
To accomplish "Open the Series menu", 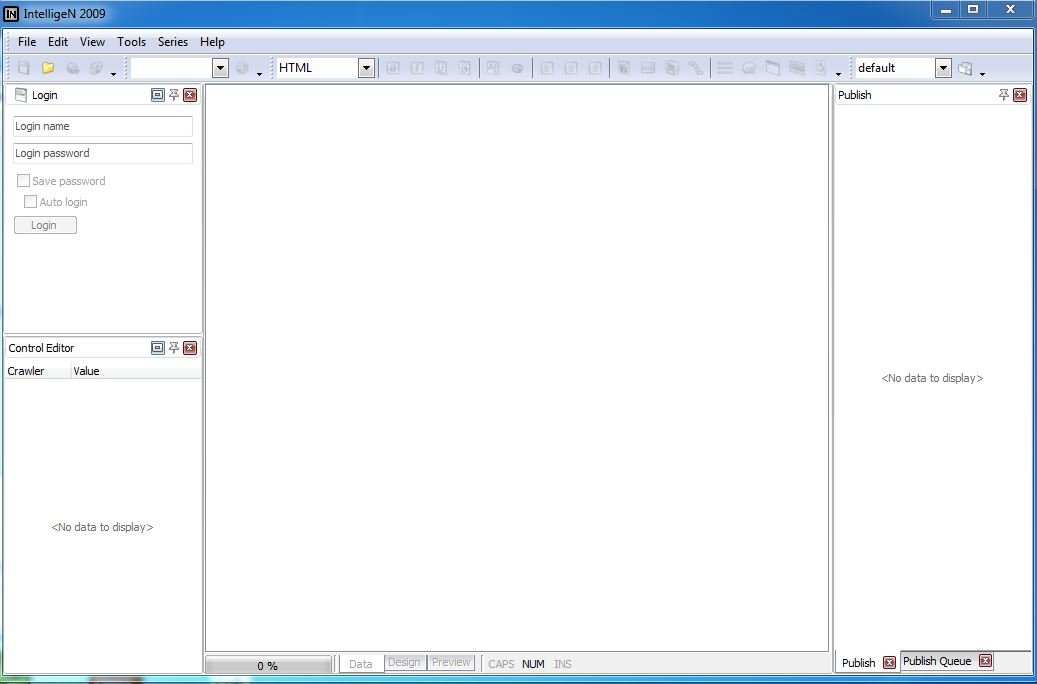I will (172, 42).
